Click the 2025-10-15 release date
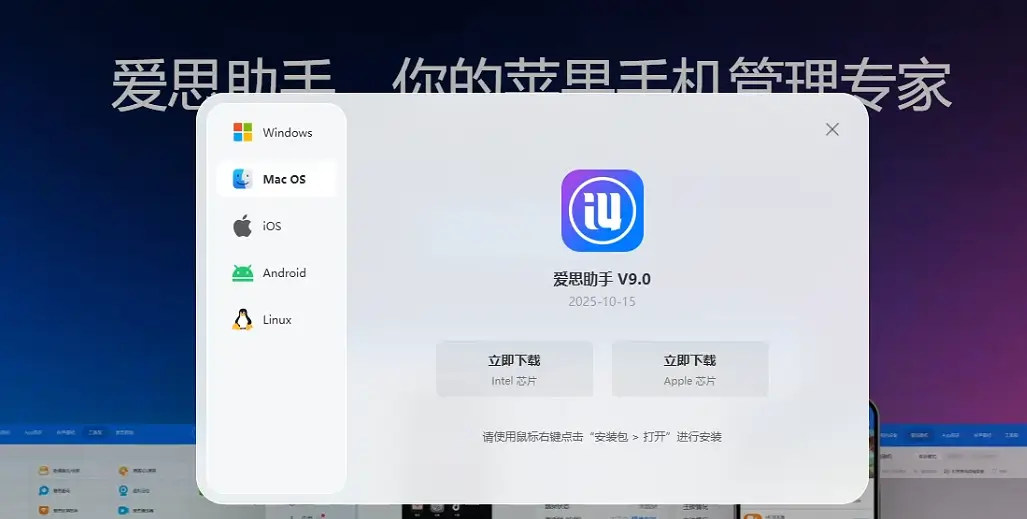This screenshot has height=519, width=1027. (602, 301)
